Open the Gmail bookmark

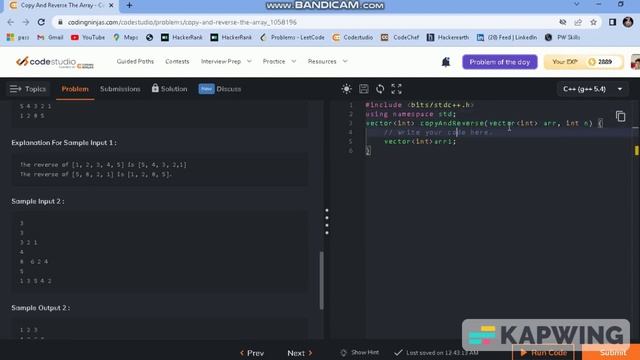coord(50,37)
